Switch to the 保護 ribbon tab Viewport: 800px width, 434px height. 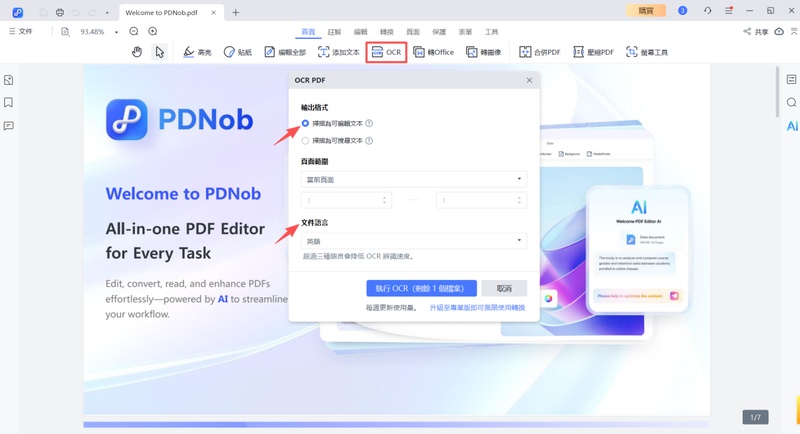[x=439, y=32]
